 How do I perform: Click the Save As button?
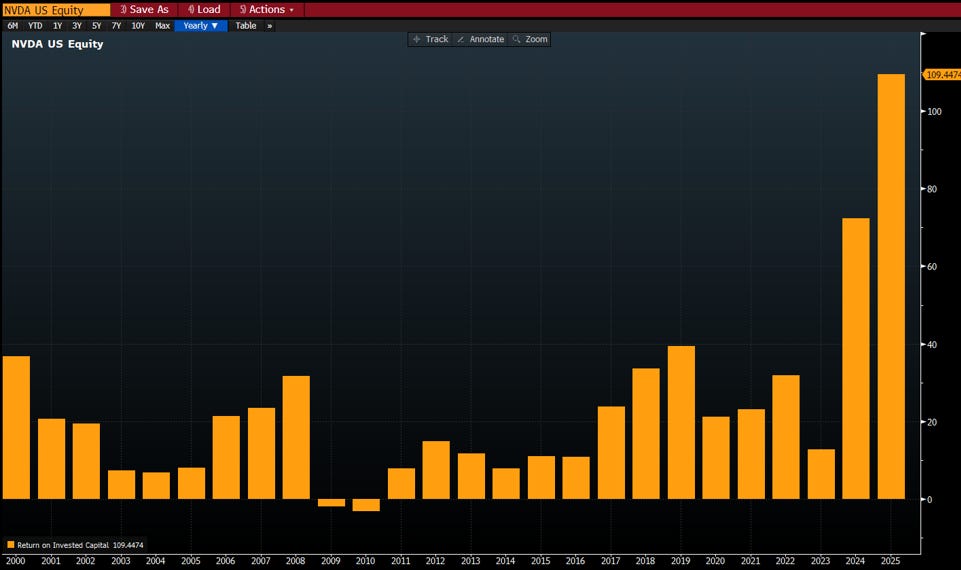click(x=145, y=9)
